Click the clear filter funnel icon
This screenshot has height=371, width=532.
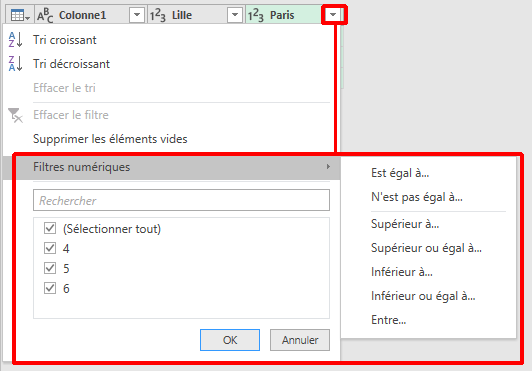(15, 115)
